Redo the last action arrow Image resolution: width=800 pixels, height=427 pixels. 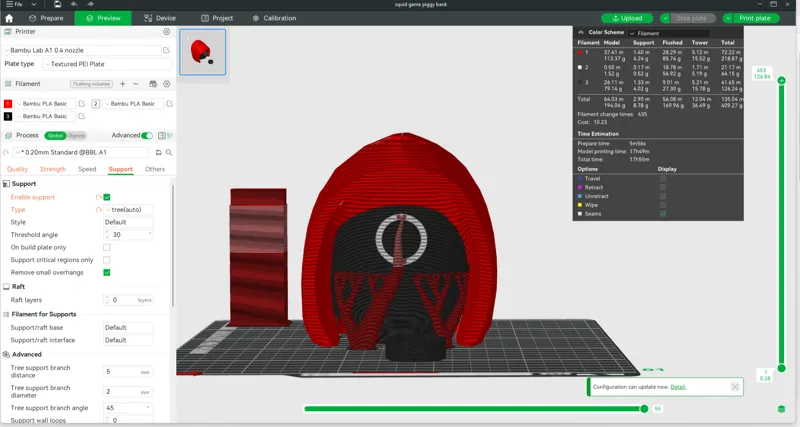tap(90, 4)
